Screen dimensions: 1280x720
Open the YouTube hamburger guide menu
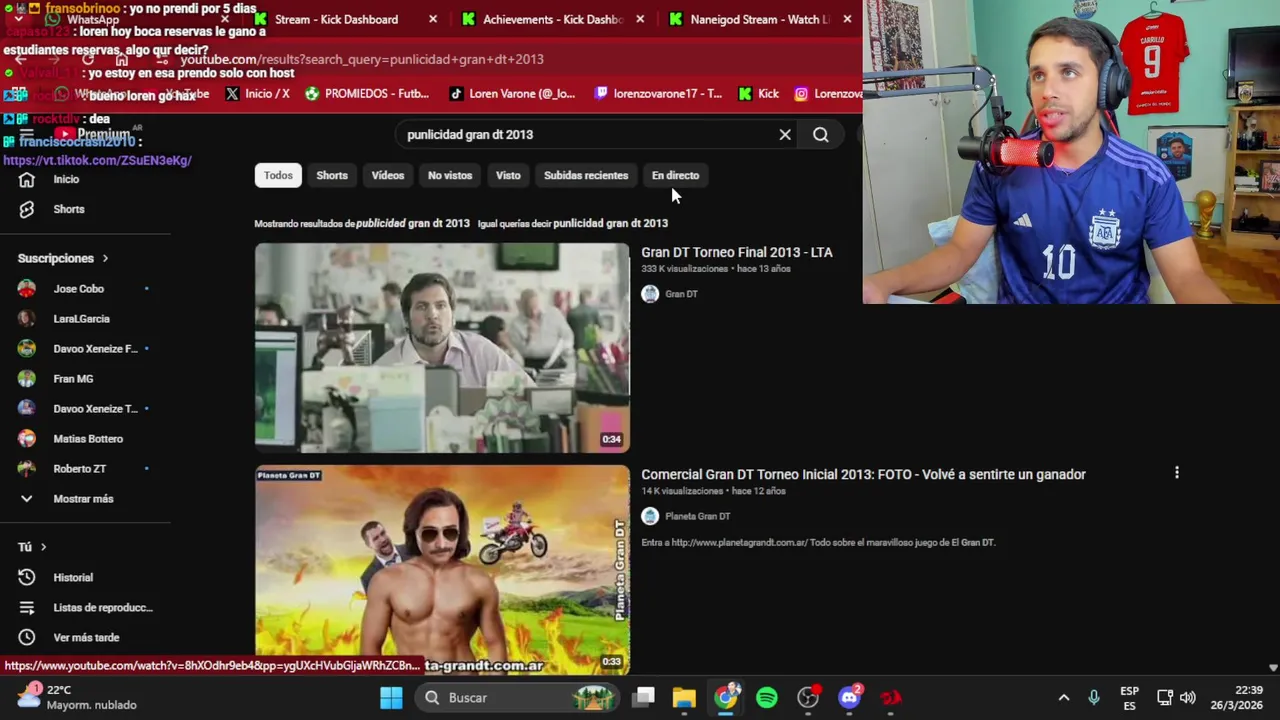coord(27,134)
